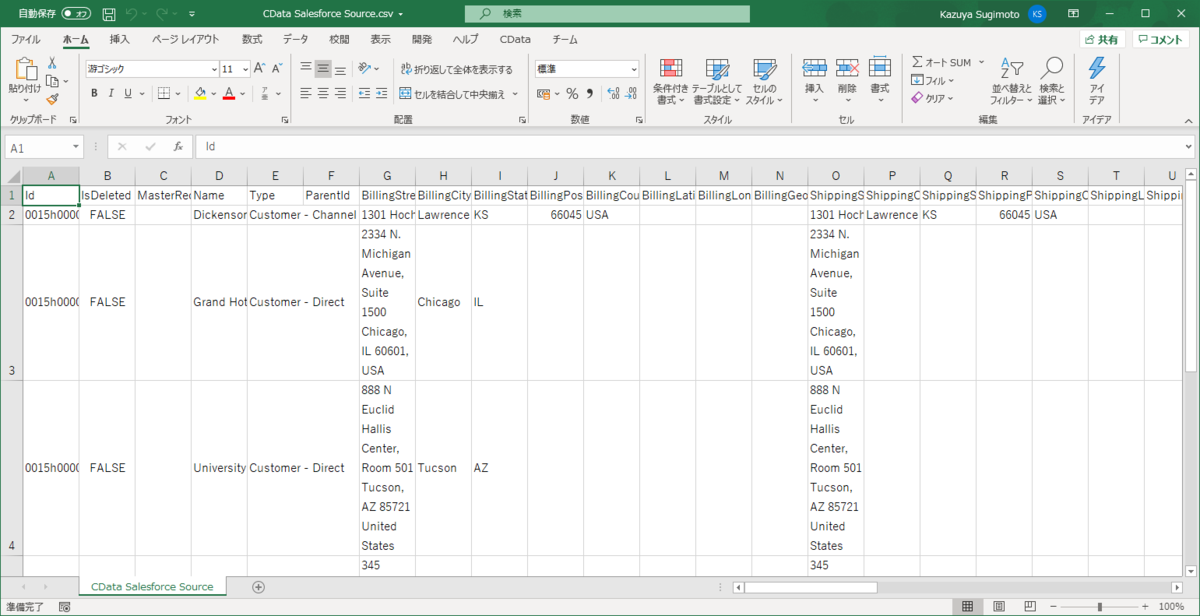Click the cell borders icon
Image resolution: width=1200 pixels, height=616 pixels.
coord(164,93)
